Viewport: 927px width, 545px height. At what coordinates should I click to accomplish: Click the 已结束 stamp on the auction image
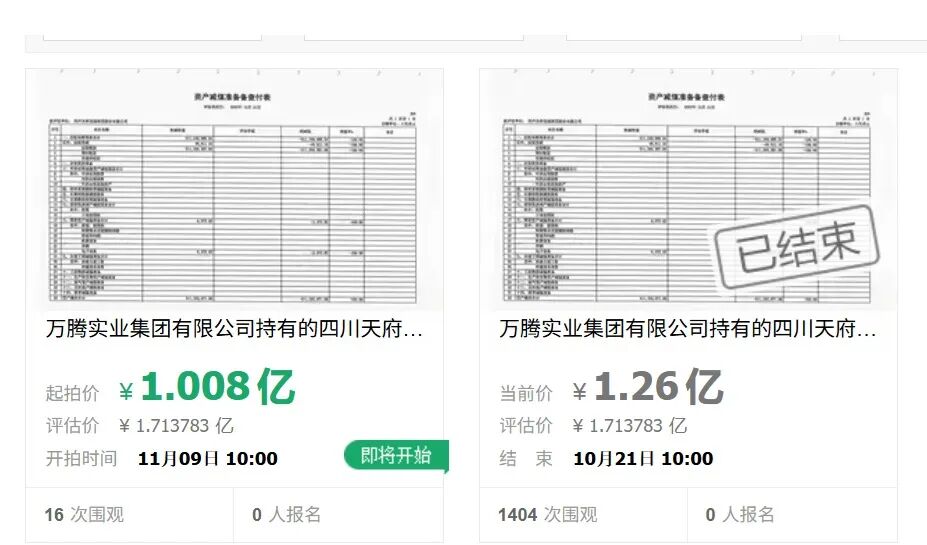797,247
